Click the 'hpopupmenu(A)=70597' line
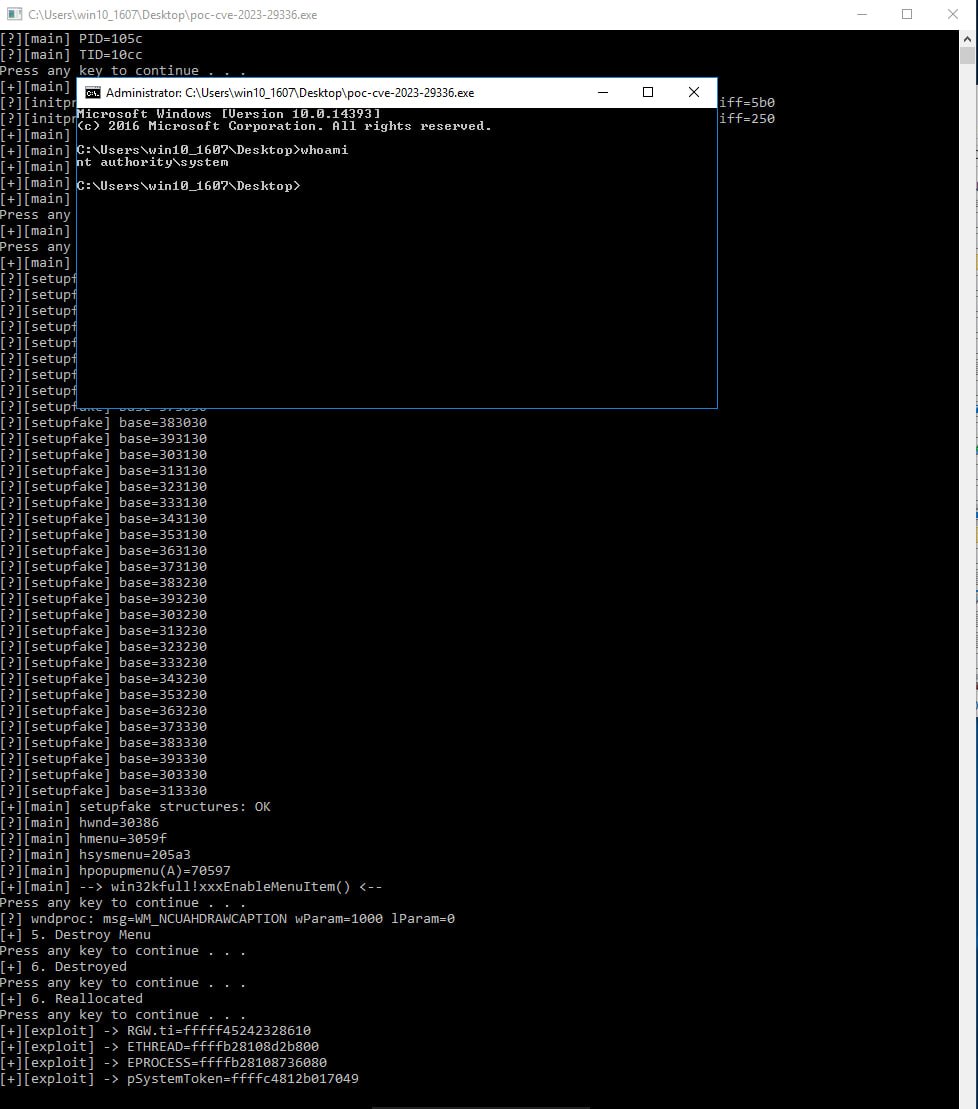Viewport: 978px width, 1109px height. point(115,871)
